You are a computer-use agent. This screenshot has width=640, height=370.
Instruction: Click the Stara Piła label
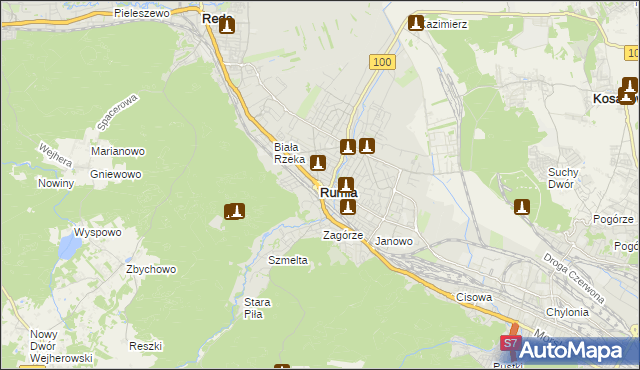pos(257,308)
